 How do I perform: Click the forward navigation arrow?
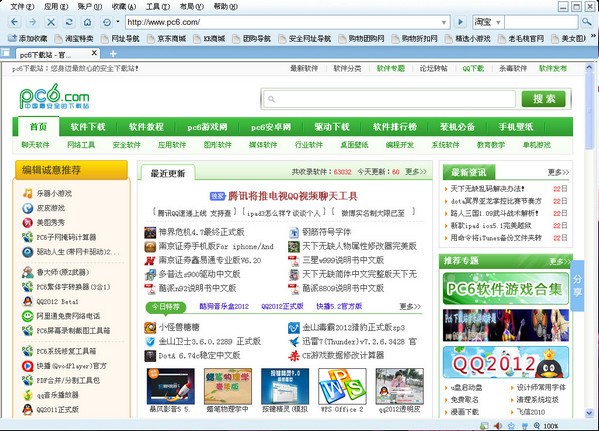click(33, 22)
